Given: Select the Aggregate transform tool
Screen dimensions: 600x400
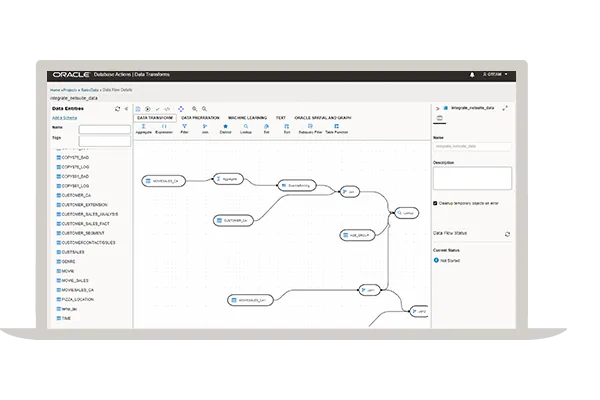Looking at the screenshot, I should click(x=143, y=127).
